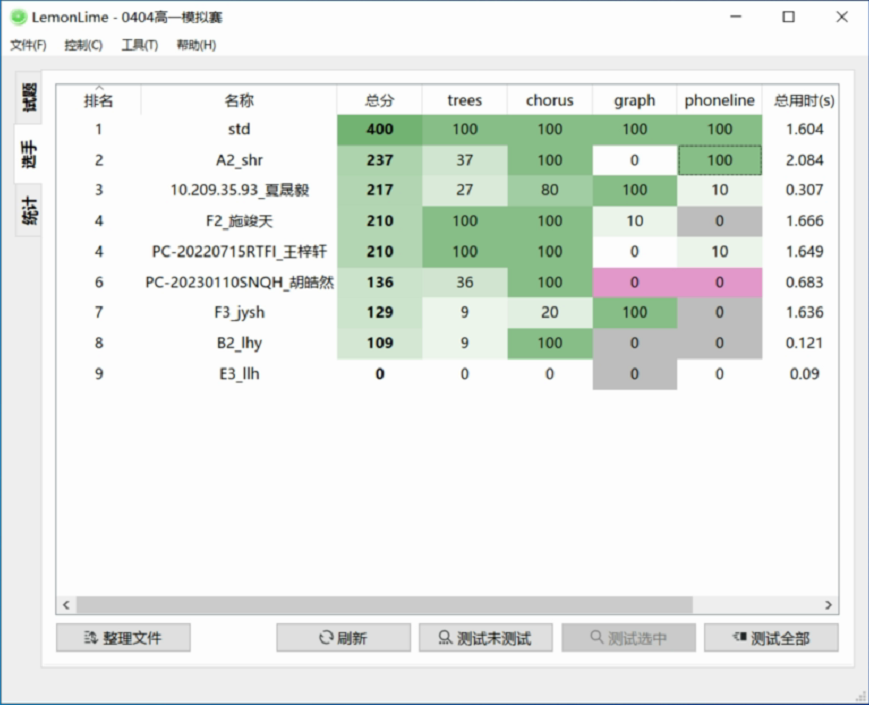
Task: Click the 测试全部 button
Action: [x=770, y=638]
